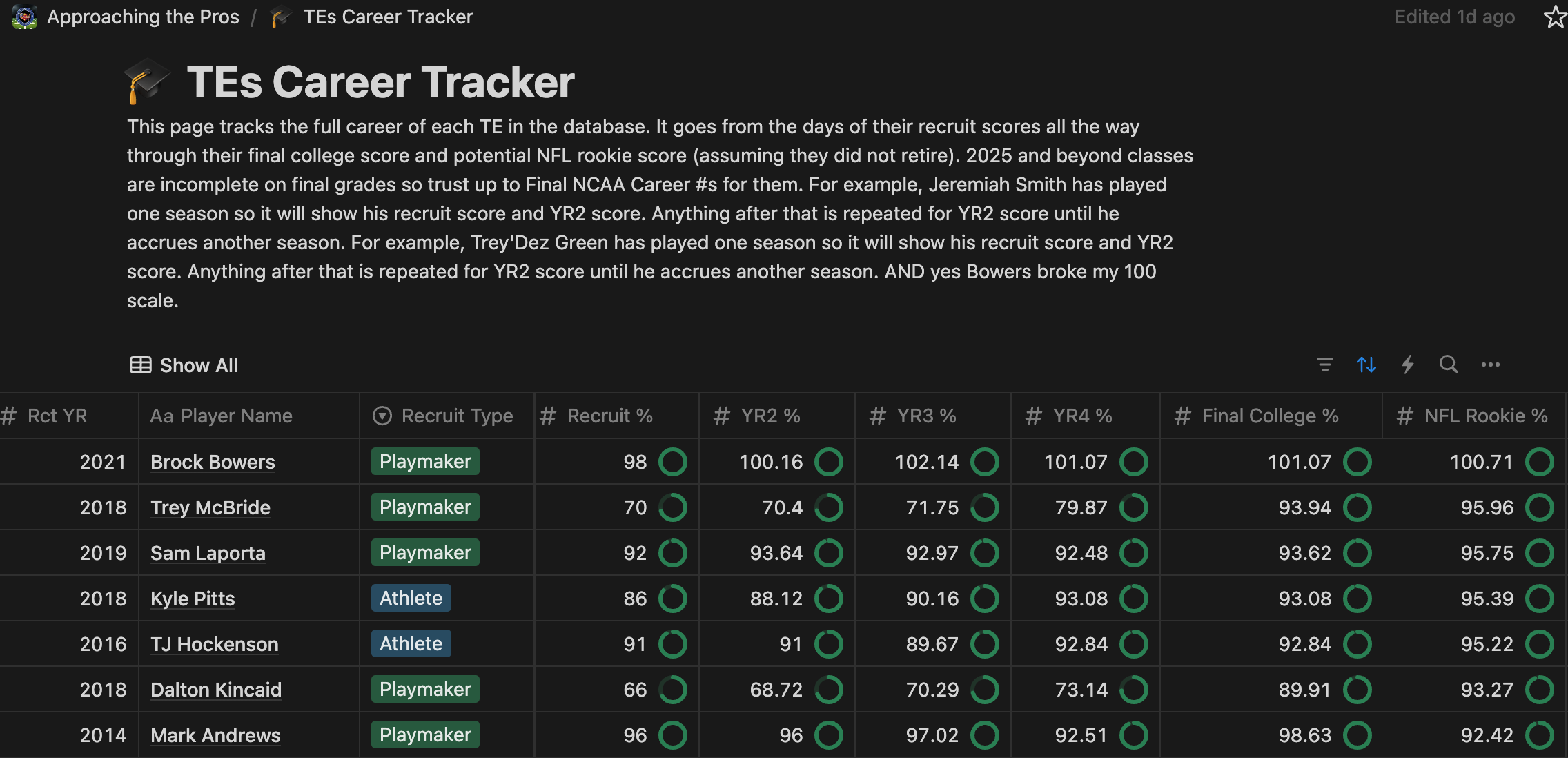This screenshot has height=758, width=1568.
Task: Click the database search magnifier icon
Action: point(1449,365)
